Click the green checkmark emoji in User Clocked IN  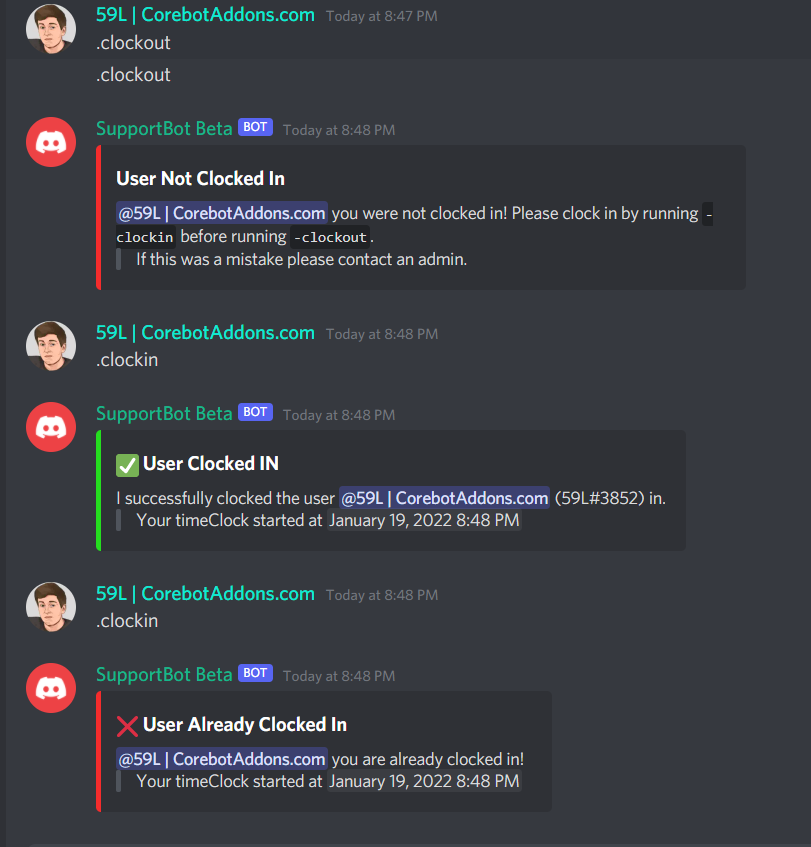(128, 465)
